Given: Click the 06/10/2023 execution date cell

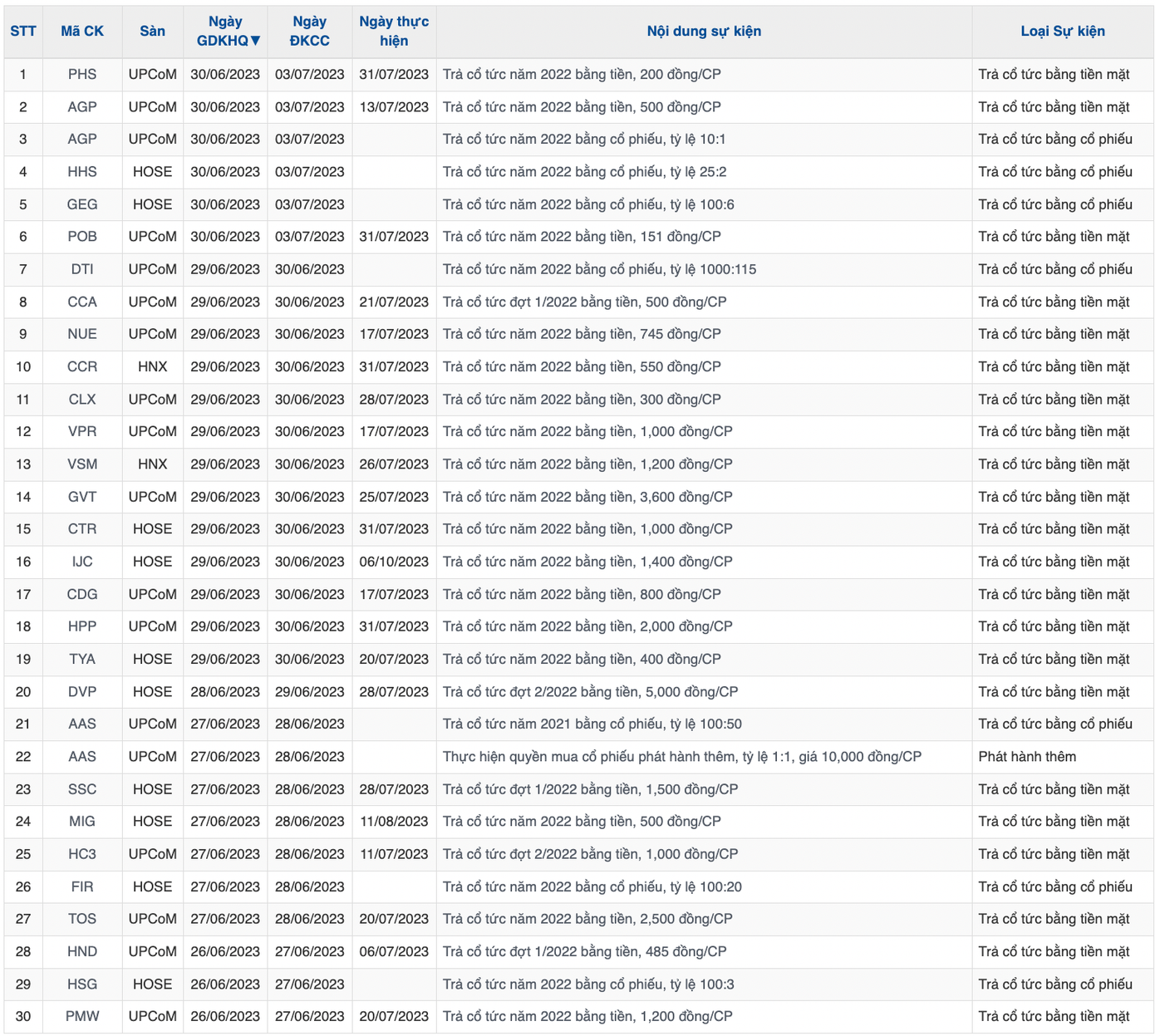Looking at the screenshot, I should 394,562.
